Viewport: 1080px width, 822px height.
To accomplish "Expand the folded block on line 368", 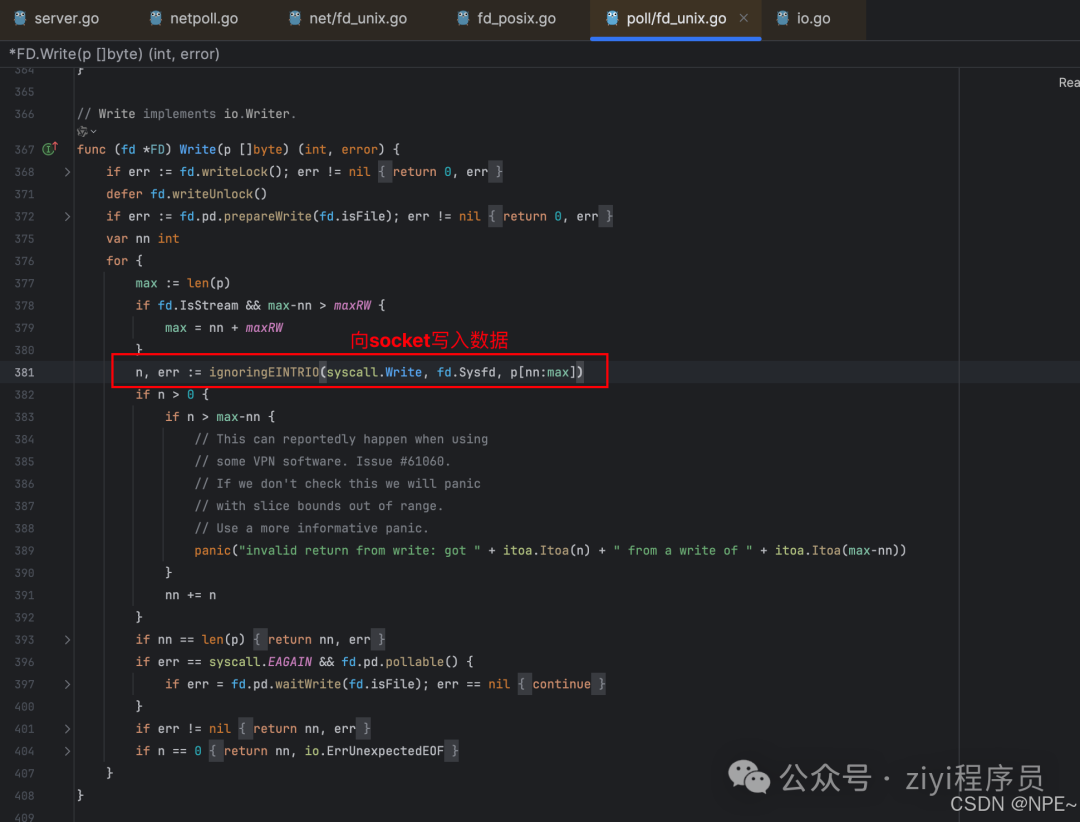I will (67, 172).
